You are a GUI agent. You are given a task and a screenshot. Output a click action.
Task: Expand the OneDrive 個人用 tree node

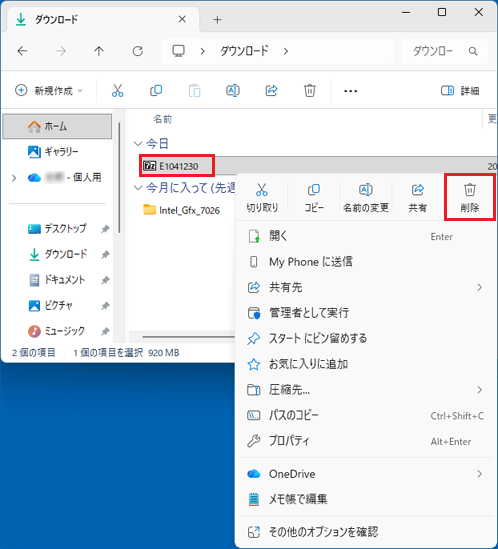tap(14, 178)
